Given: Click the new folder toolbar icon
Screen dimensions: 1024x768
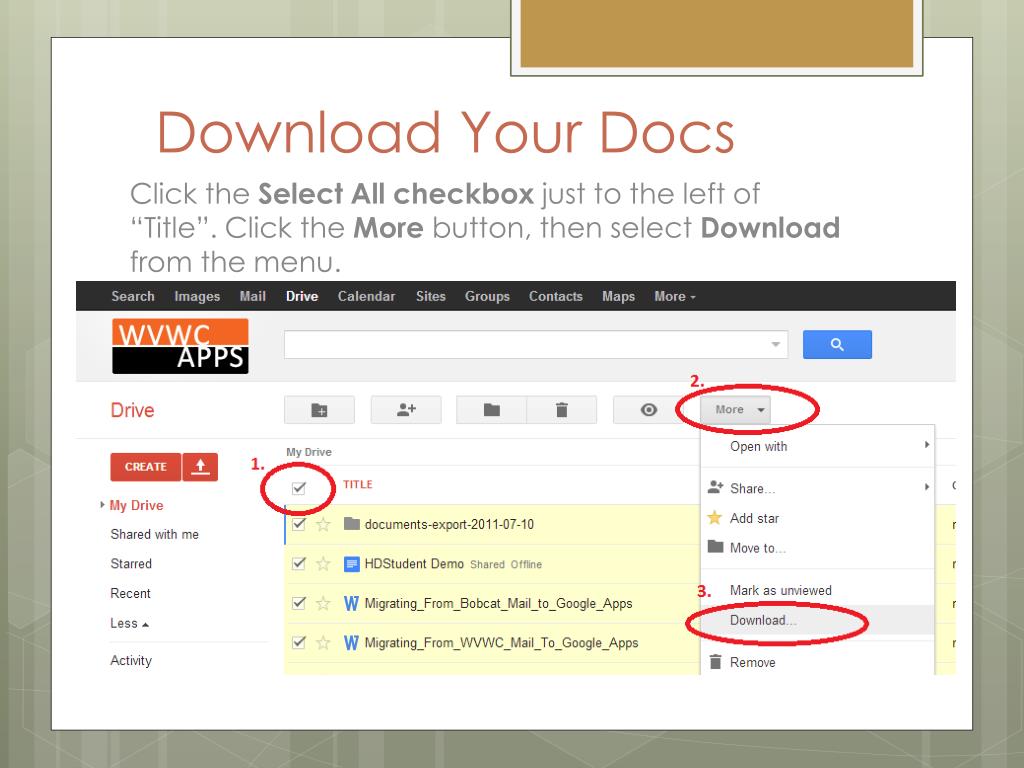Looking at the screenshot, I should point(319,410).
